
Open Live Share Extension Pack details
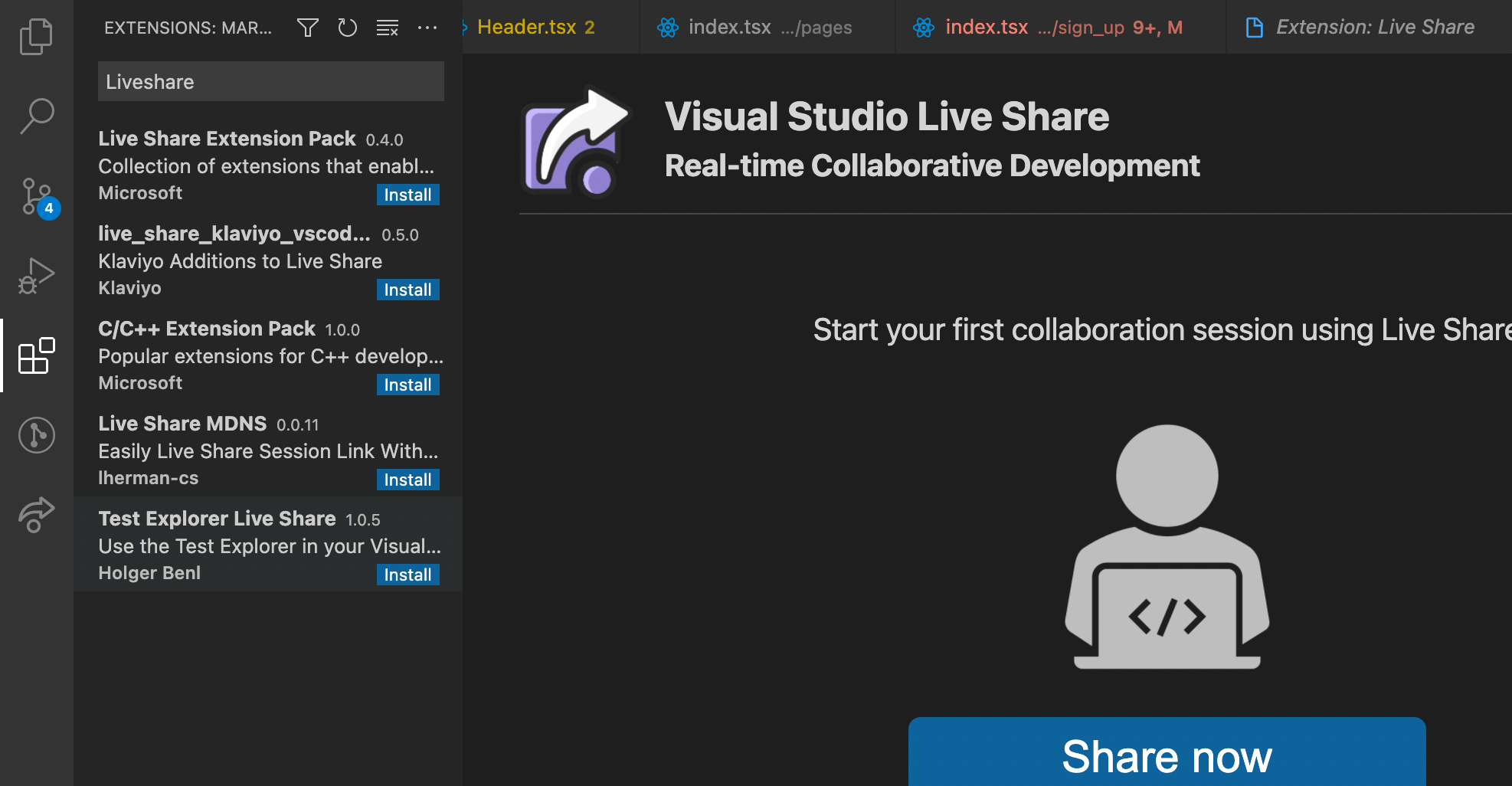(268, 164)
